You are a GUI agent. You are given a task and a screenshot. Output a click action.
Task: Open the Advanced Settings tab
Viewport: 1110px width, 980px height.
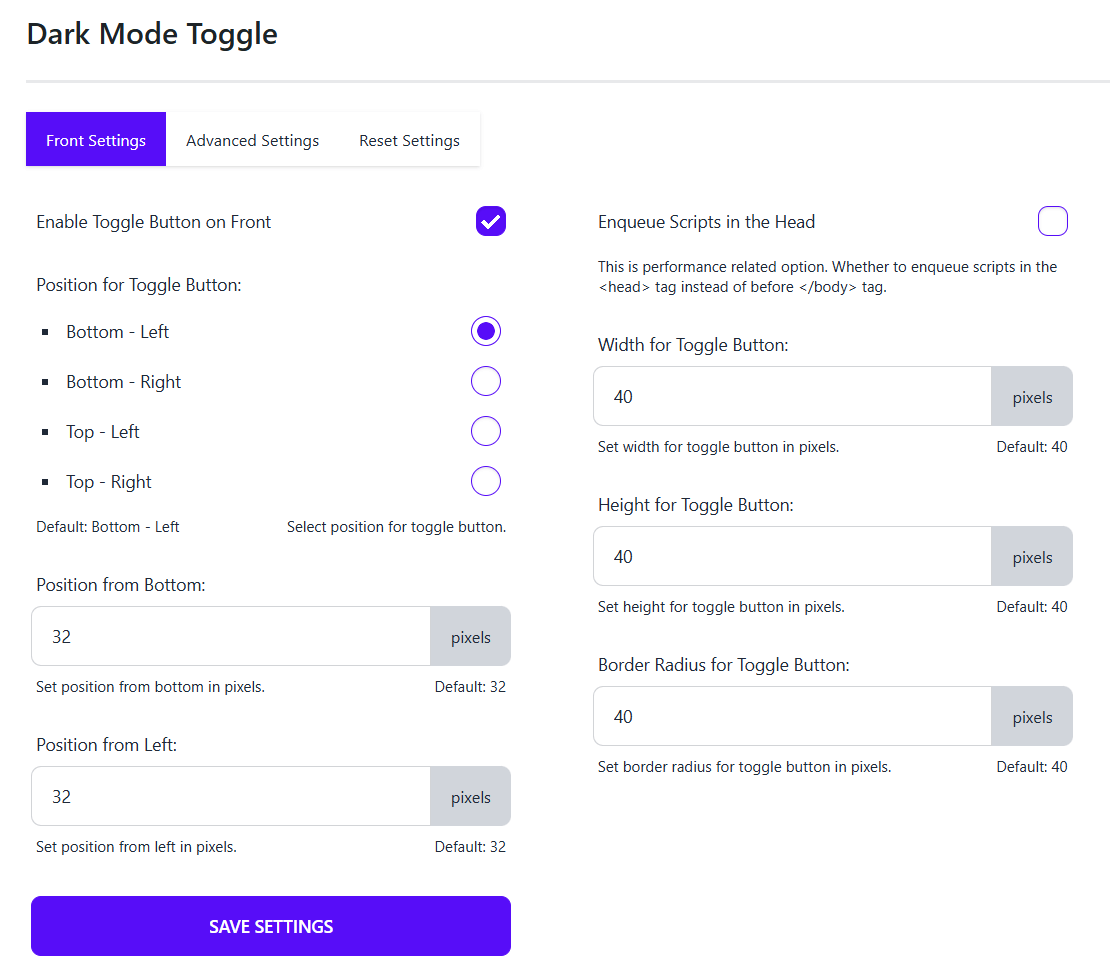pyautogui.click(x=252, y=140)
